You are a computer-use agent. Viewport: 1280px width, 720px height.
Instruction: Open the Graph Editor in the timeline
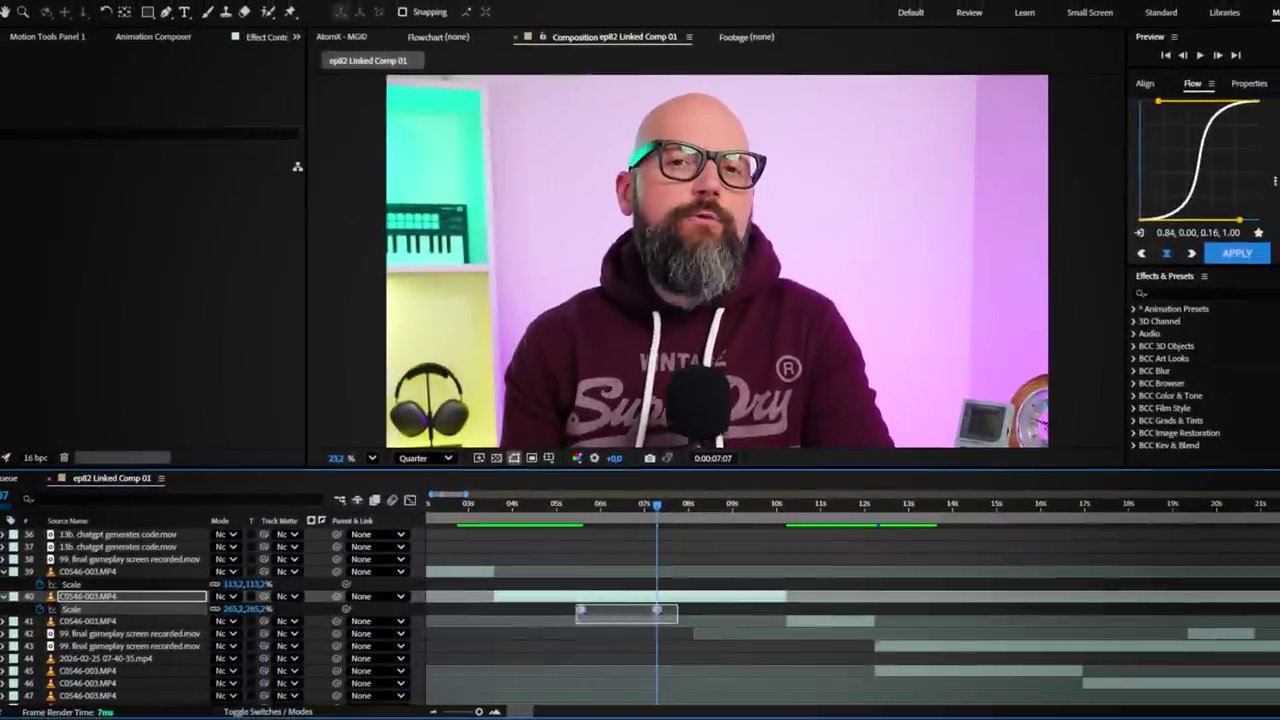click(409, 500)
